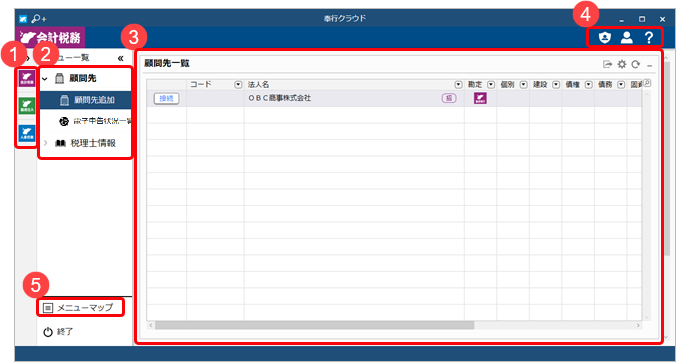Open the 勘定 column filter dropdown
676x362 pixels.
point(491,84)
